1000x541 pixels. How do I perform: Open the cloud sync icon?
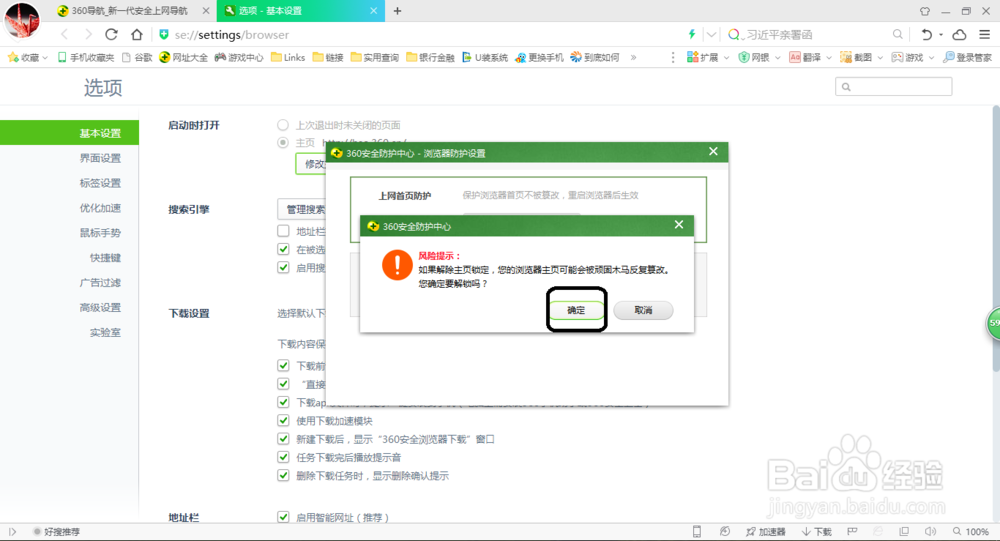click(959, 34)
